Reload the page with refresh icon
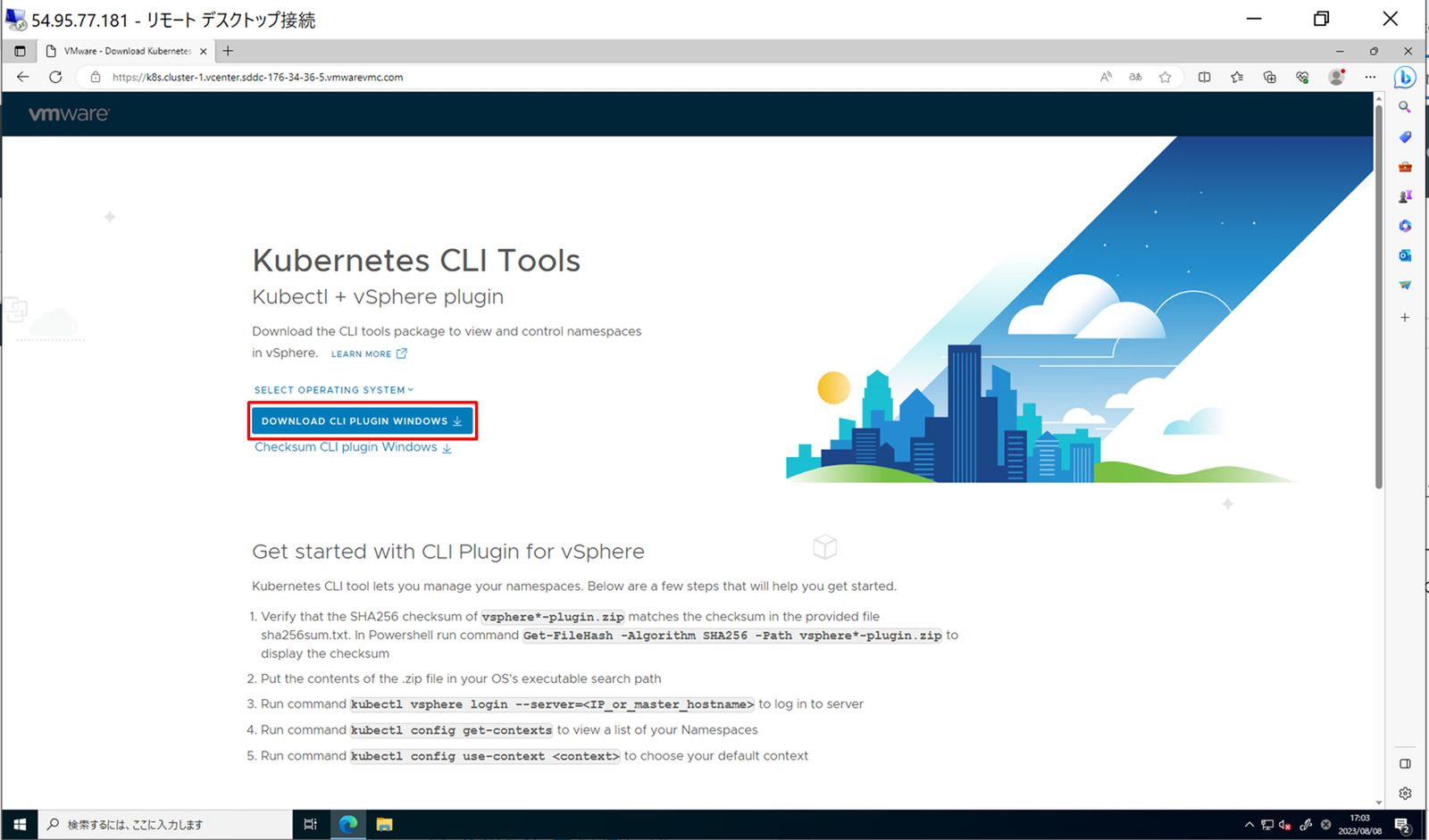This screenshot has width=1429, height=840. pos(55,77)
